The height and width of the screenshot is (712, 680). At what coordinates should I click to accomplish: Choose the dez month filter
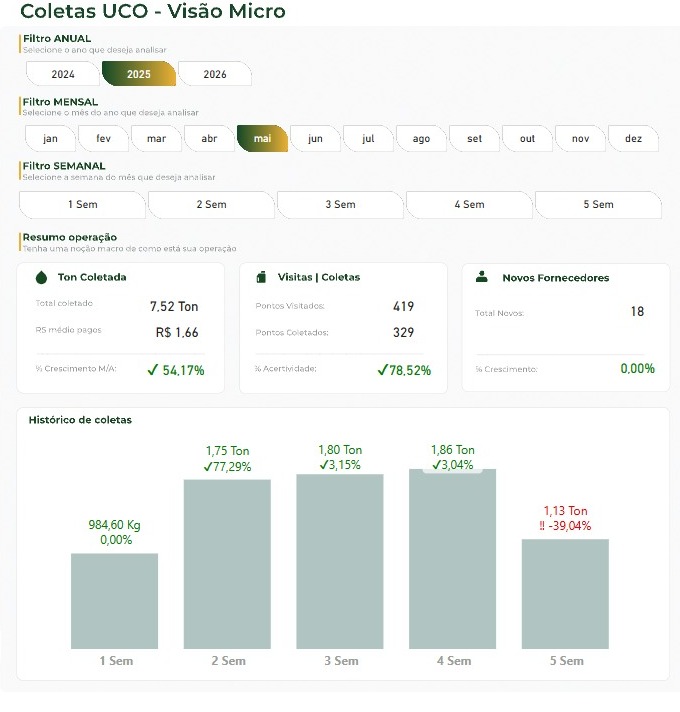tap(633, 138)
